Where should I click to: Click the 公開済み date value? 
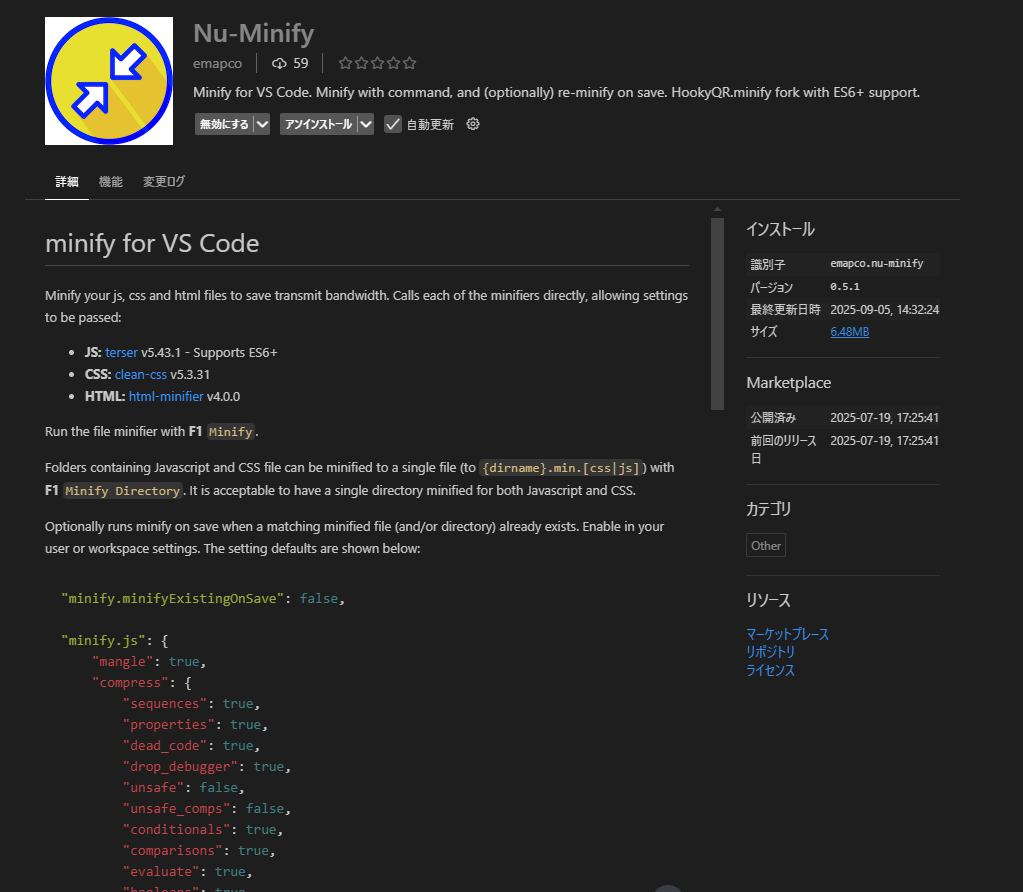pyautogui.click(x=885, y=418)
